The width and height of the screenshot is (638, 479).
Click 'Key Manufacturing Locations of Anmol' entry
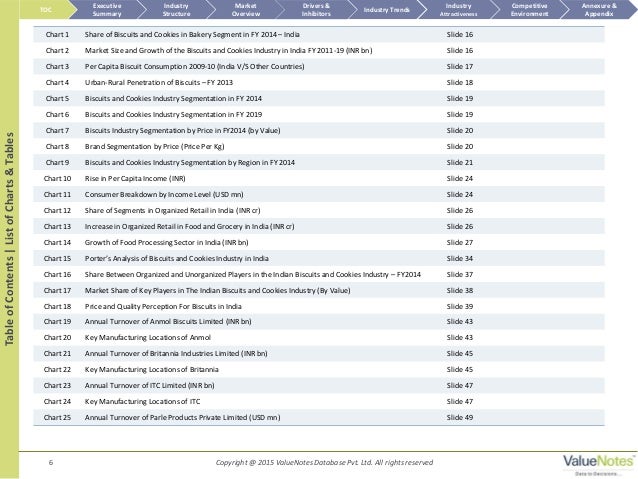(x=147, y=337)
